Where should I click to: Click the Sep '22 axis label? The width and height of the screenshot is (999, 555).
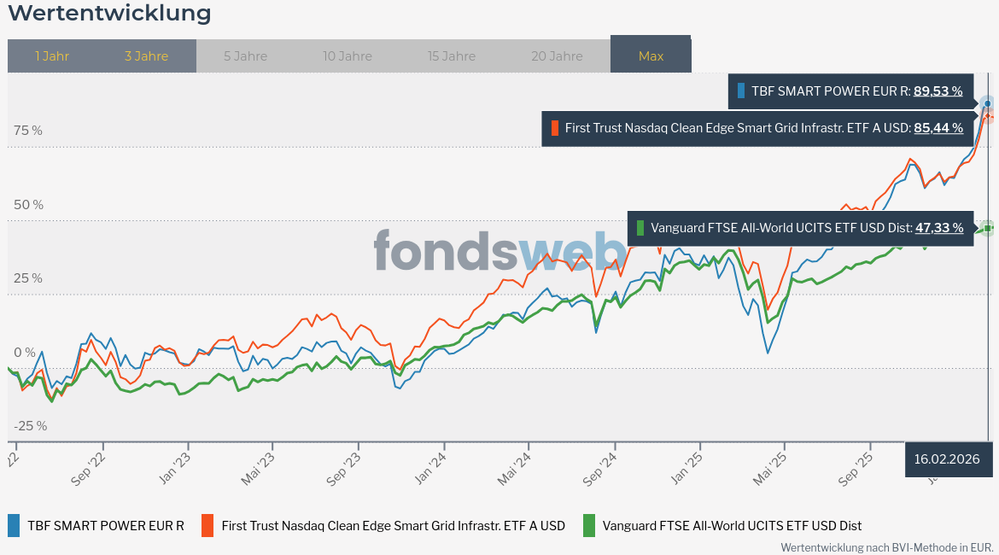pyautogui.click(x=88, y=470)
